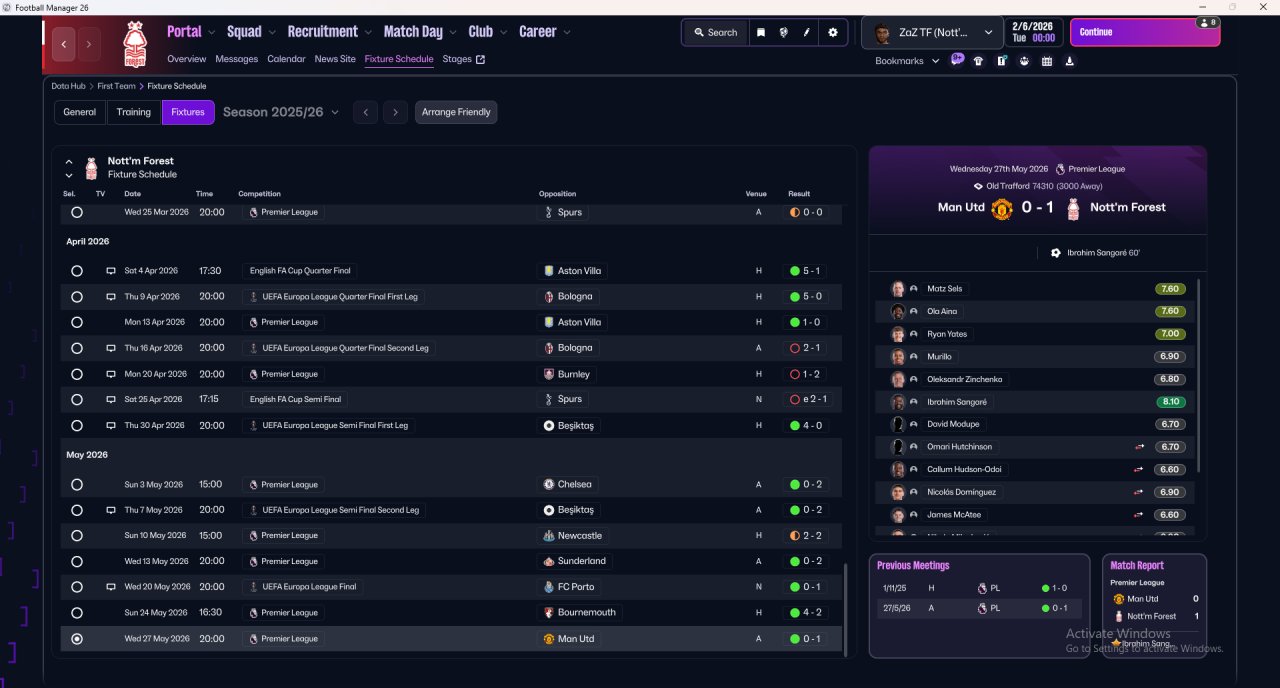The image size is (1280, 688).
Task: Click substitution arrow icon next to James McAtee
Action: (x=1138, y=515)
